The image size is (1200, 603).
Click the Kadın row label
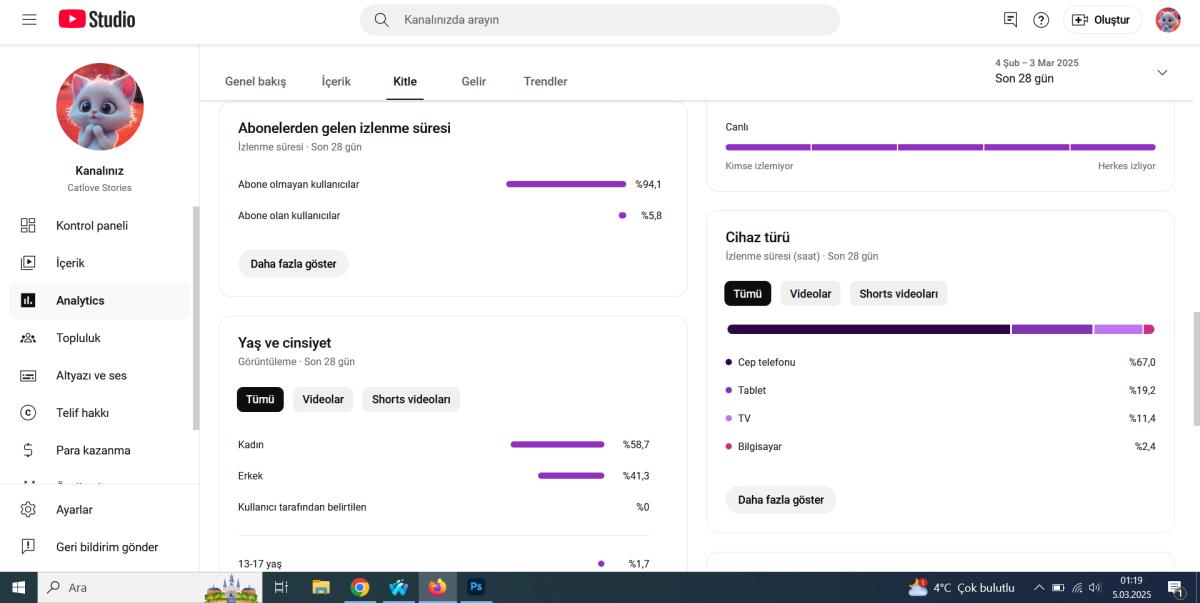pyautogui.click(x=251, y=445)
